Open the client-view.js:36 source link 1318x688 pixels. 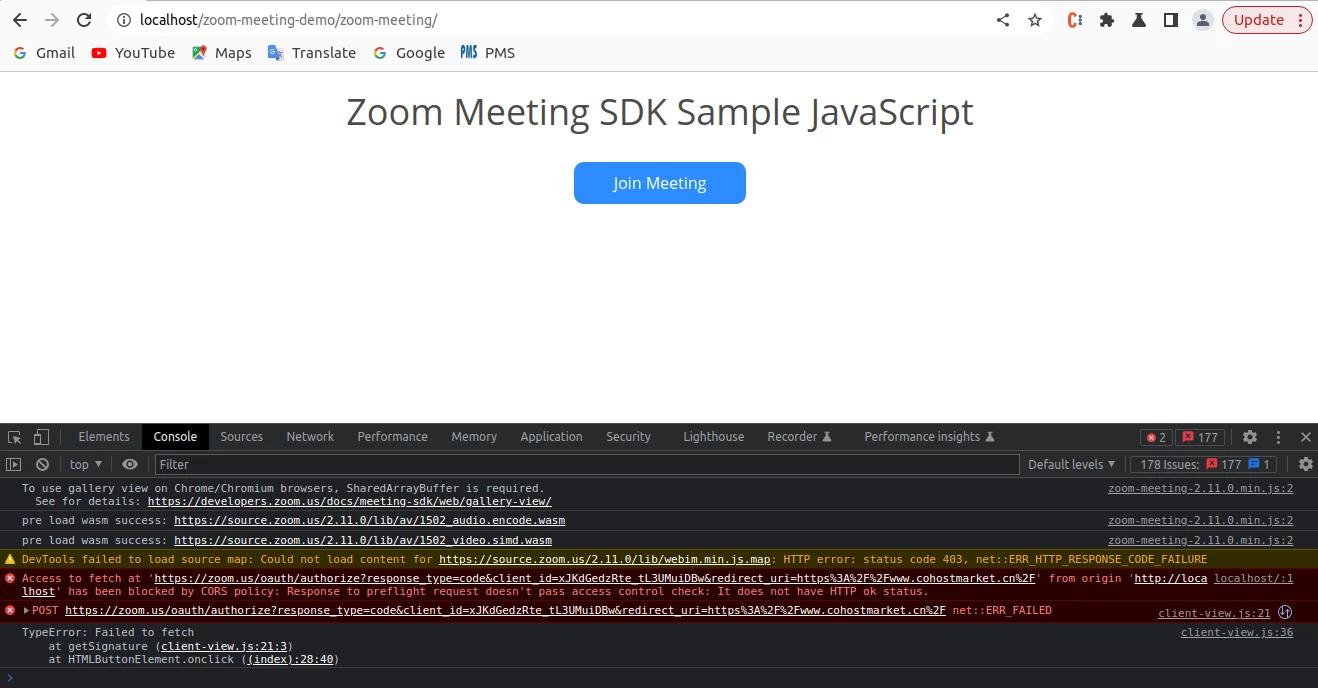(1237, 633)
